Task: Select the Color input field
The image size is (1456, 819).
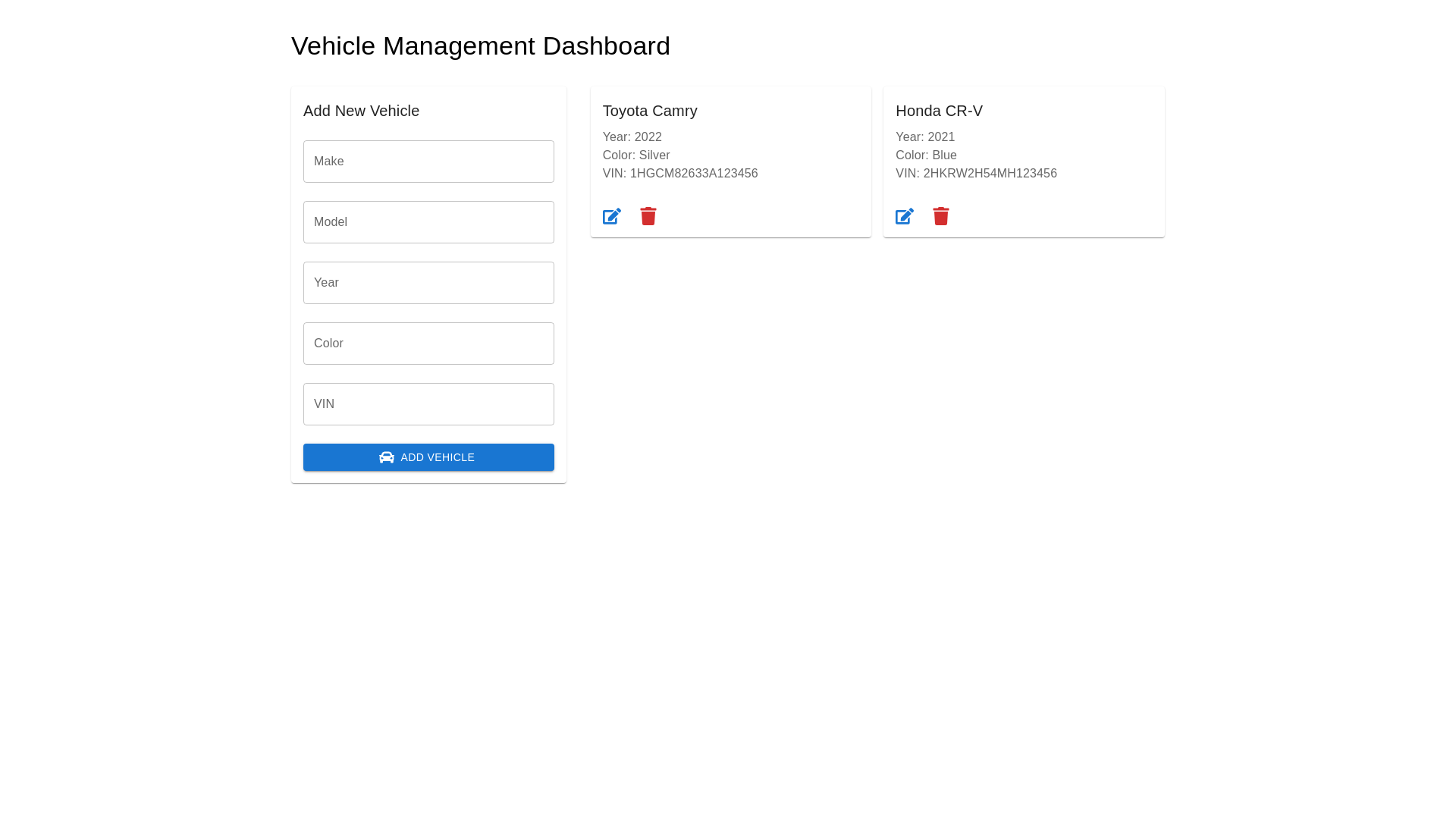Action: pyautogui.click(x=428, y=344)
